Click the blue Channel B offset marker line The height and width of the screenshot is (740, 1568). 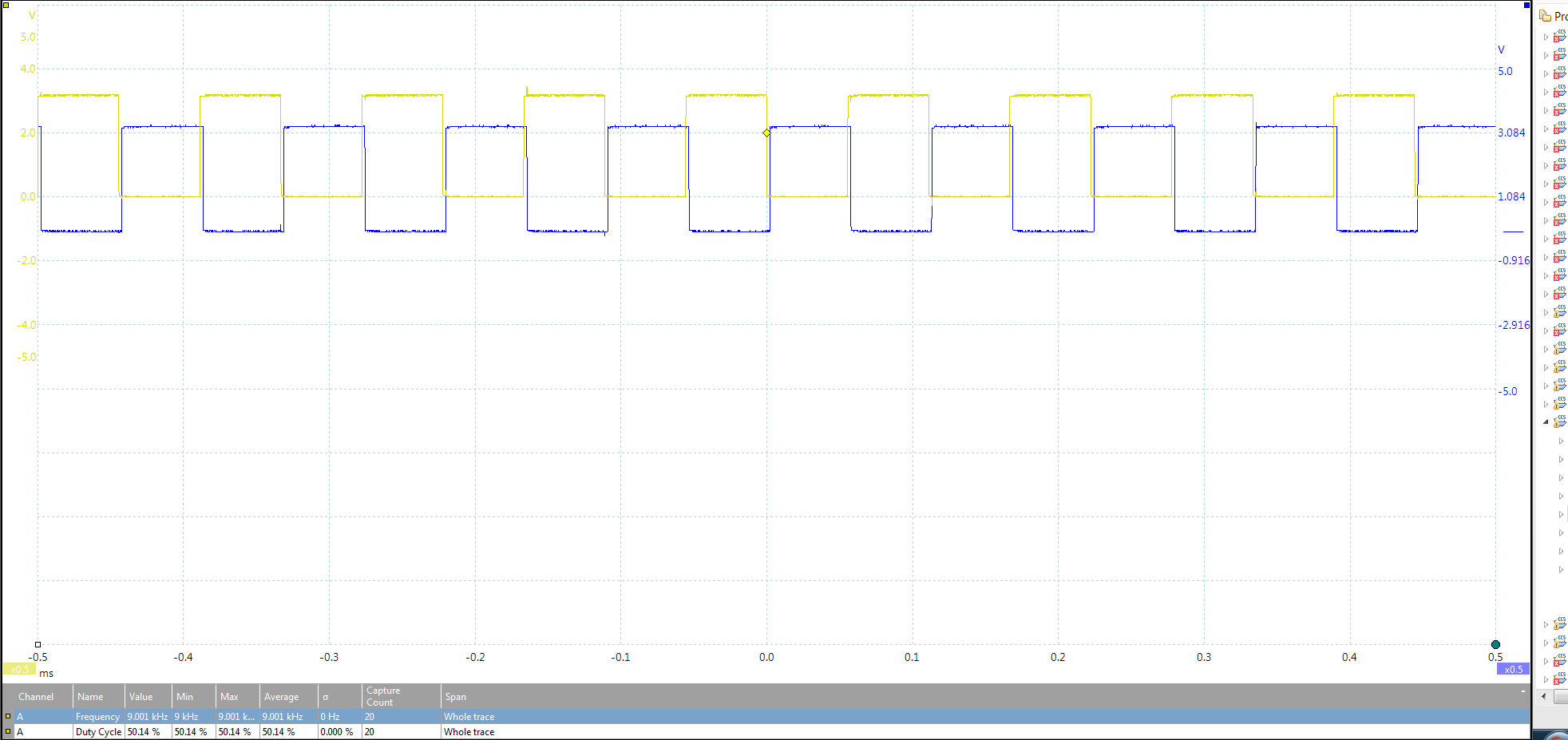[1513, 231]
